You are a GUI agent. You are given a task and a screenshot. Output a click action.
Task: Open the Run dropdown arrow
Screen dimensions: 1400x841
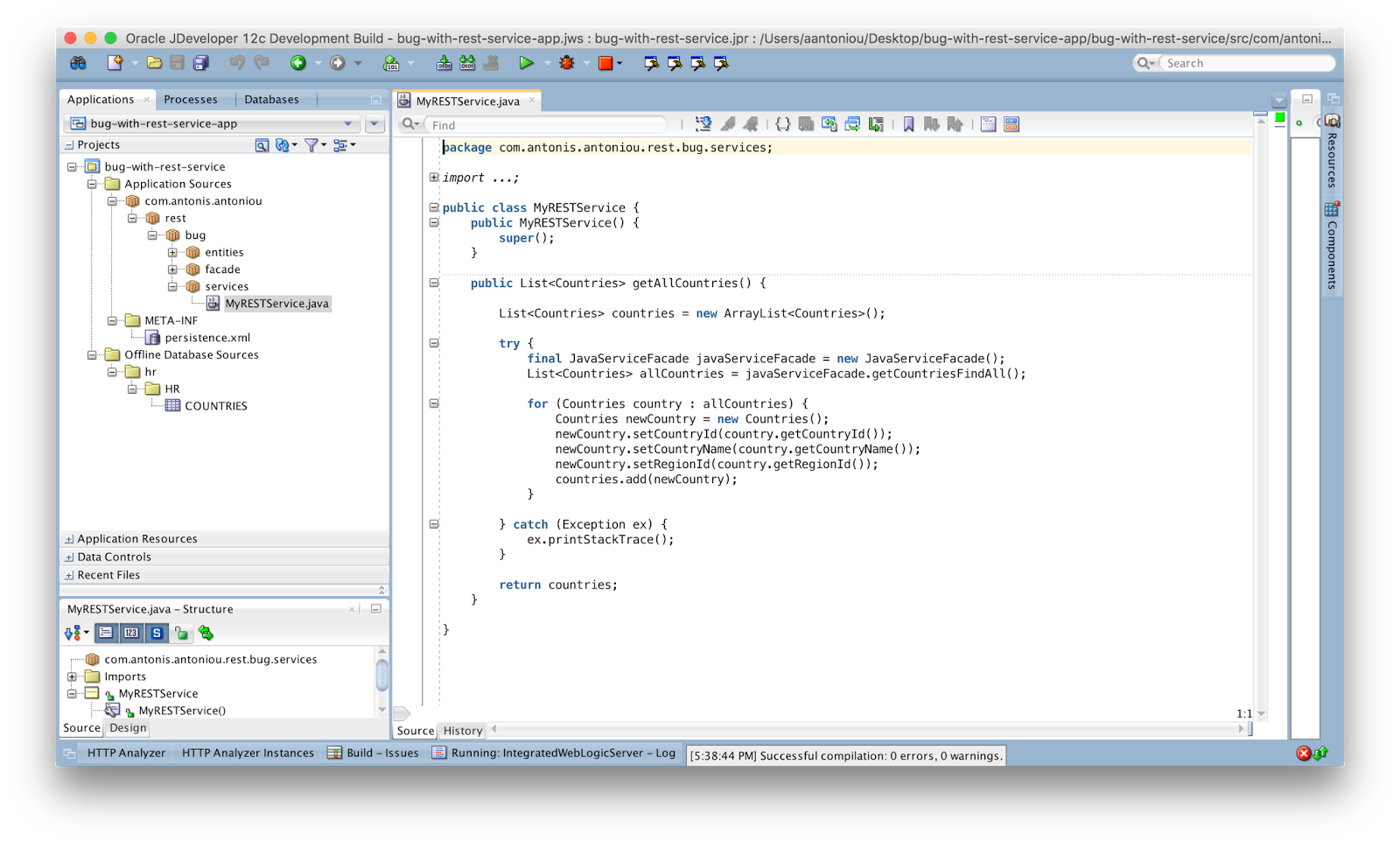point(547,63)
